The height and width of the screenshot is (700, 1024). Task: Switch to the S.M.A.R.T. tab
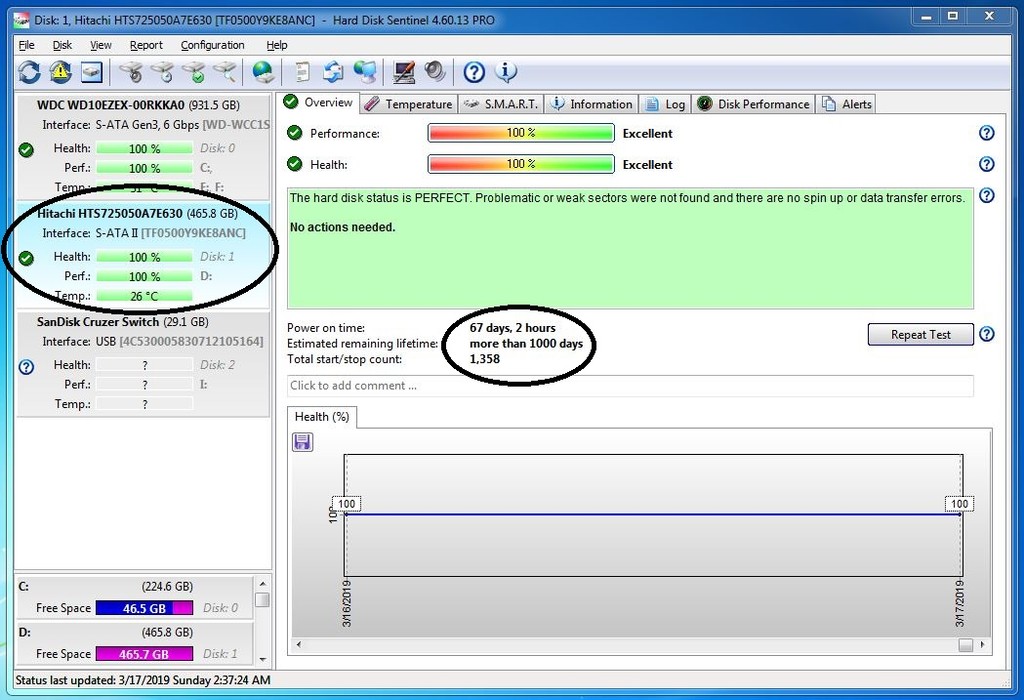[x=501, y=104]
